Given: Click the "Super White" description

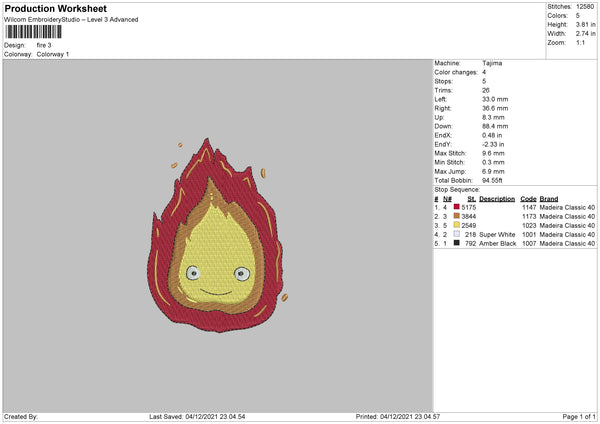Looking at the screenshot, I should pos(497,235).
